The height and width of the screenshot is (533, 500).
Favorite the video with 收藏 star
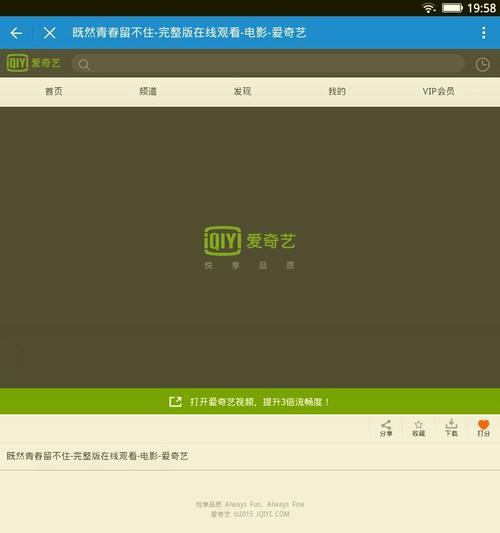click(418, 428)
